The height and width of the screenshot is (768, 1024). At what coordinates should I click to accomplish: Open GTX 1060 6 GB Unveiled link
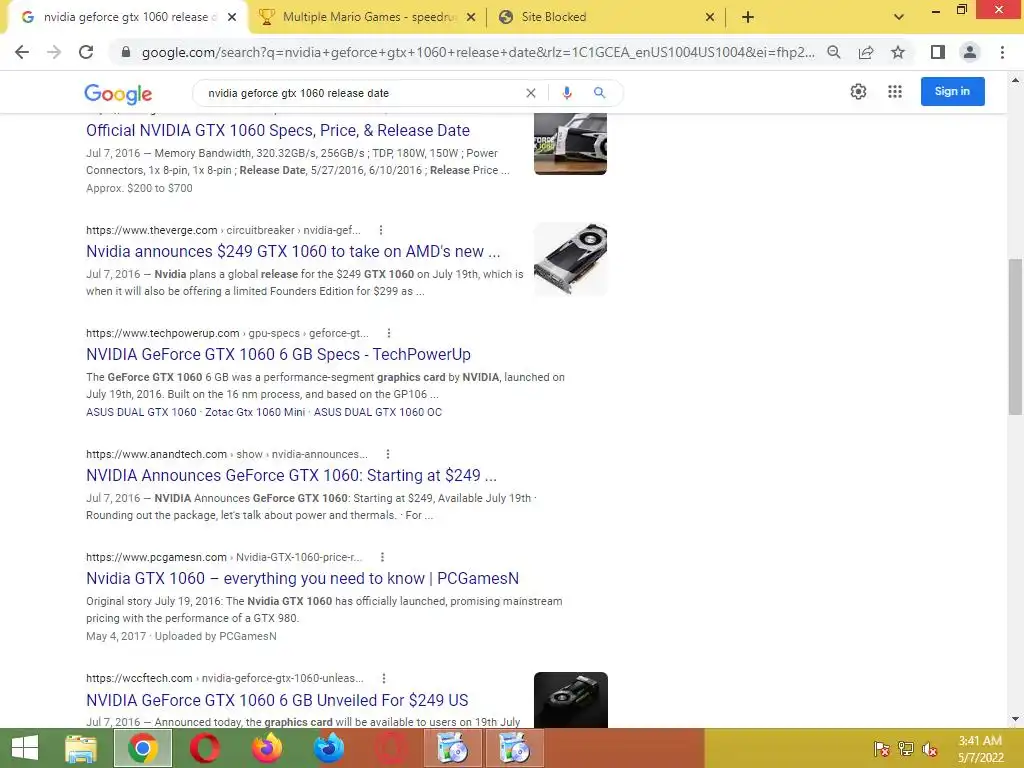pyautogui.click(x=277, y=700)
